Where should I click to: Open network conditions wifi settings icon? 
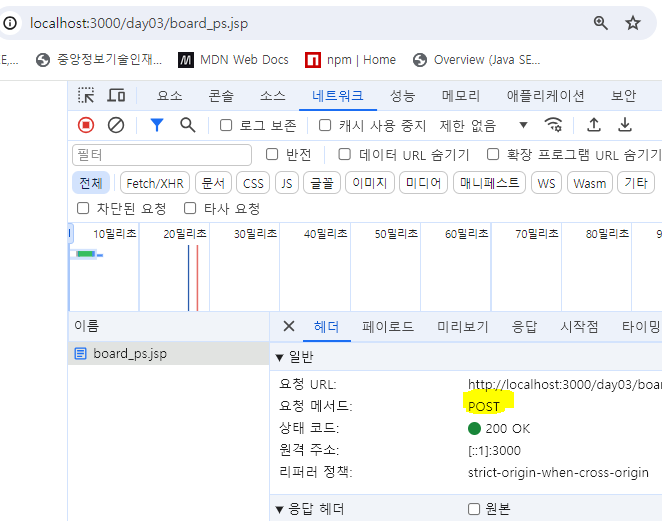point(553,125)
